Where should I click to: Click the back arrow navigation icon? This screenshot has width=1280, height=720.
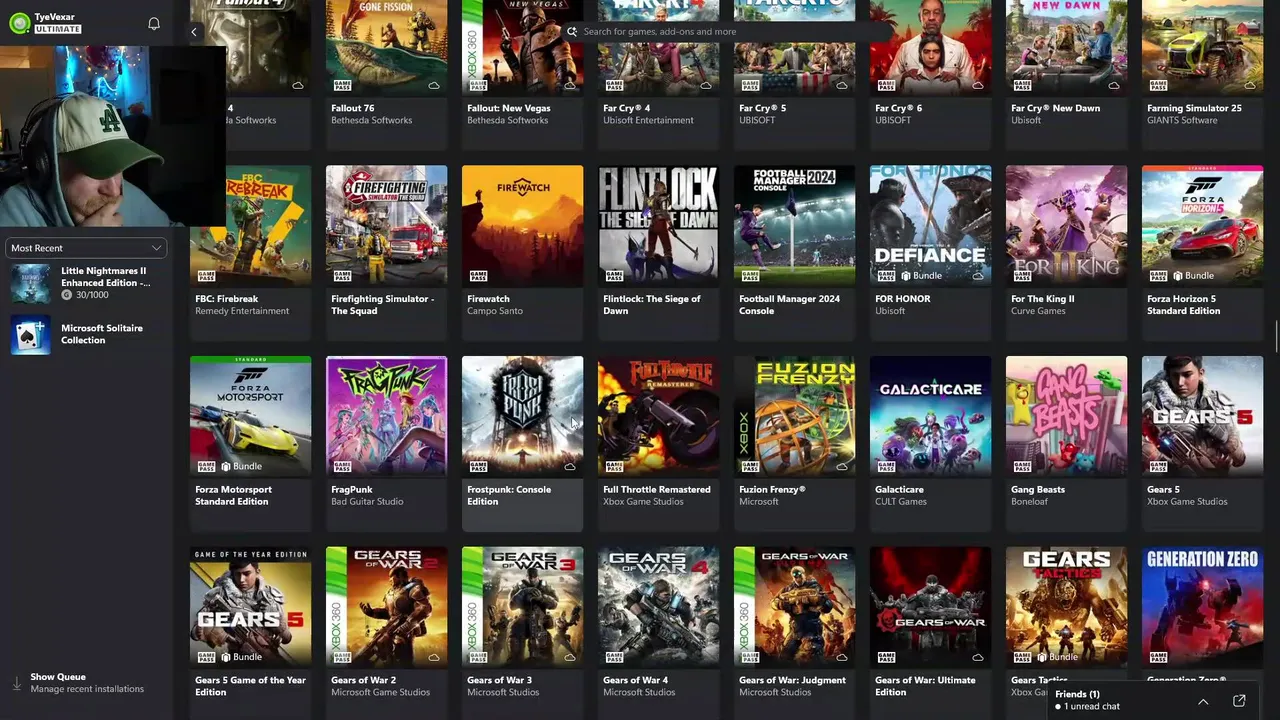tap(194, 32)
